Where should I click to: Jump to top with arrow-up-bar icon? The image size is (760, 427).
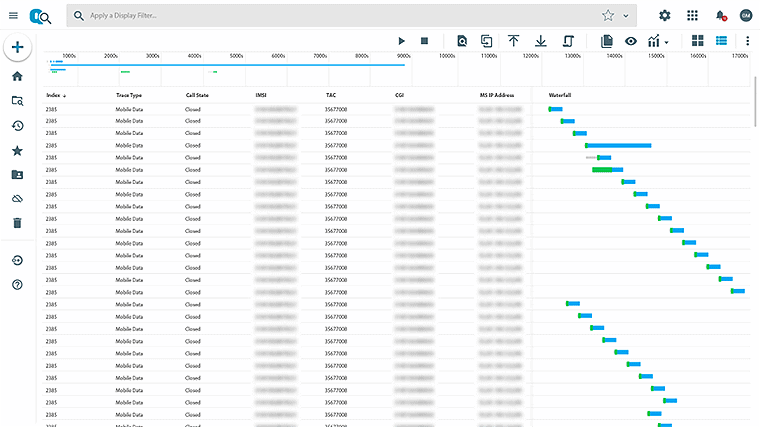pyautogui.click(x=513, y=41)
